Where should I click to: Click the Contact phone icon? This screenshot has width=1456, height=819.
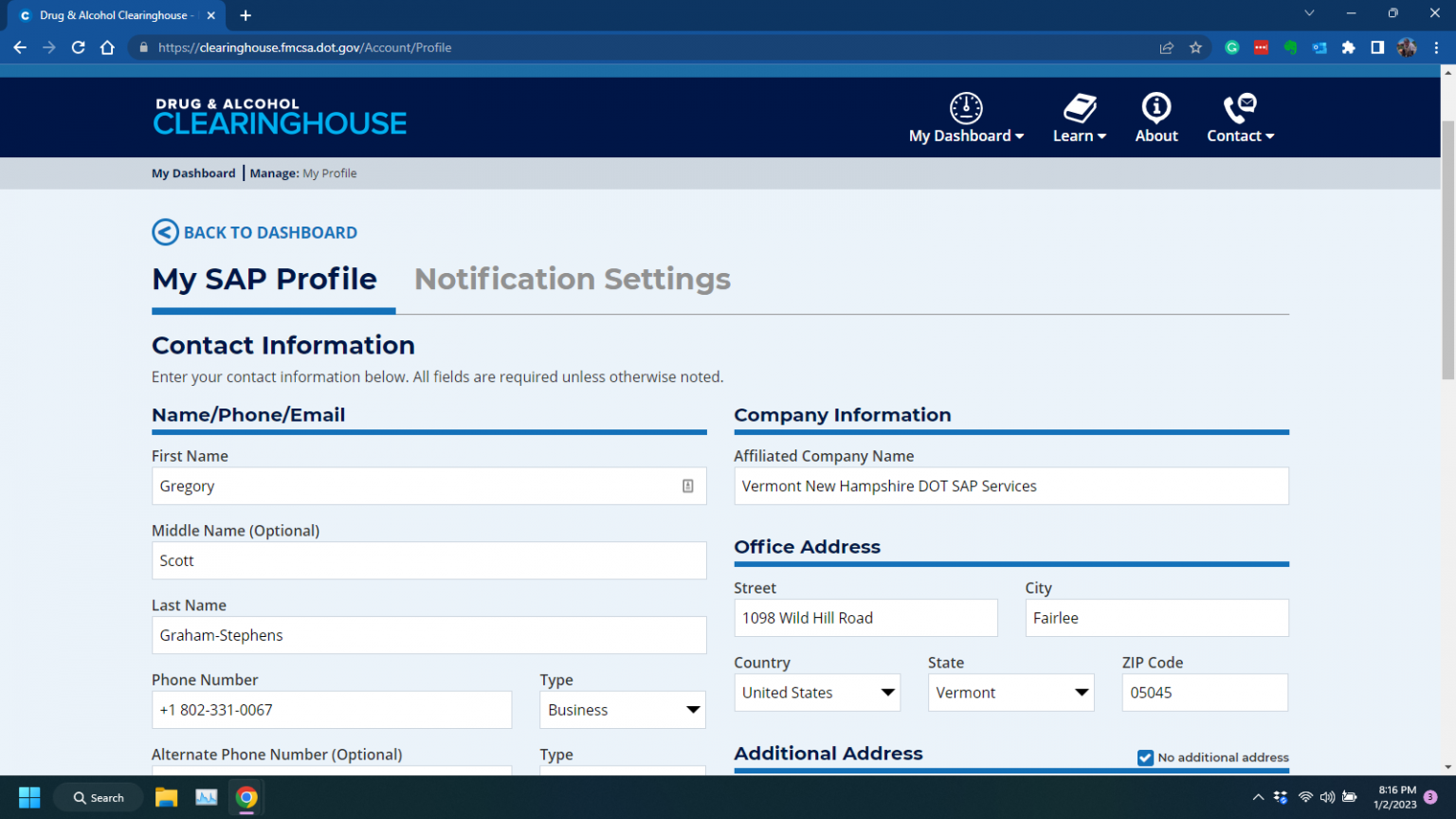[x=1240, y=106]
